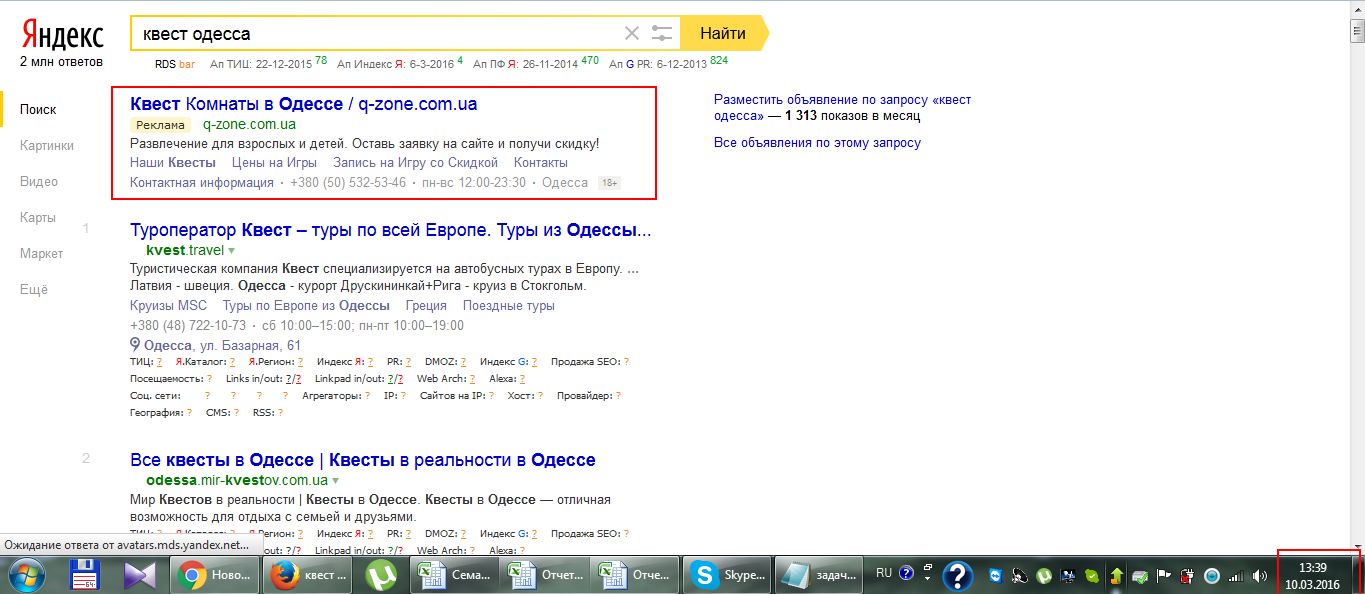1365x594 pixels.
Task: Switch to the Firefox "квест" taskbar window
Action: pyautogui.click(x=307, y=575)
